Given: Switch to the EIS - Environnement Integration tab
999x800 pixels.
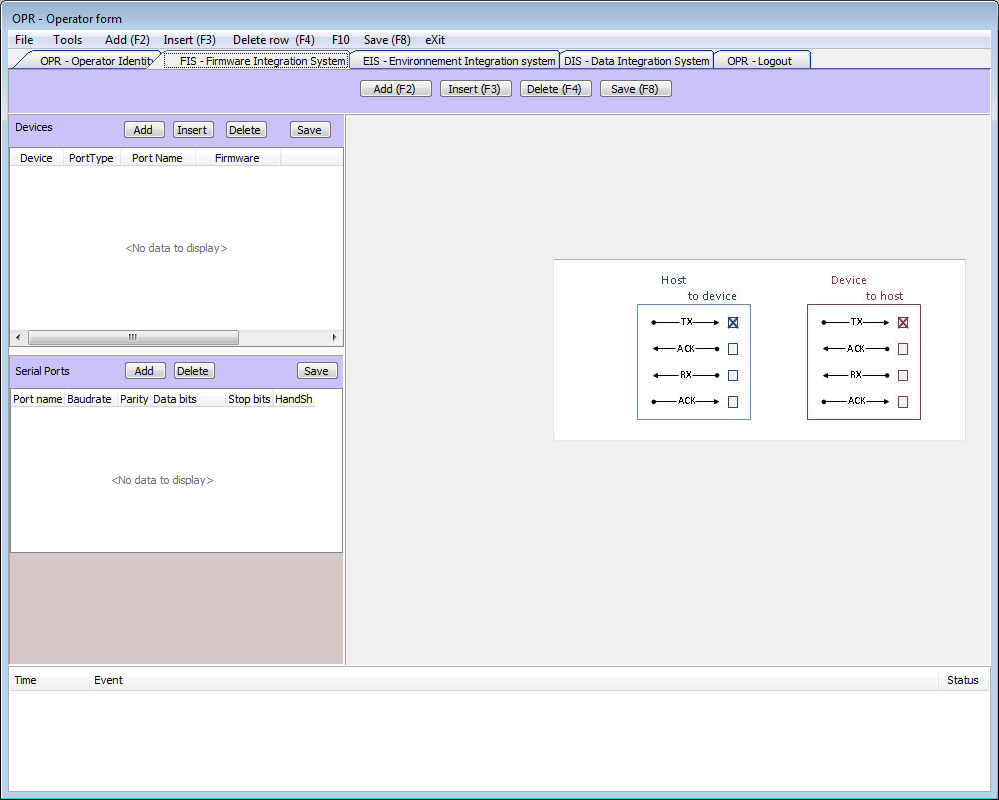Looking at the screenshot, I should coord(458,61).
